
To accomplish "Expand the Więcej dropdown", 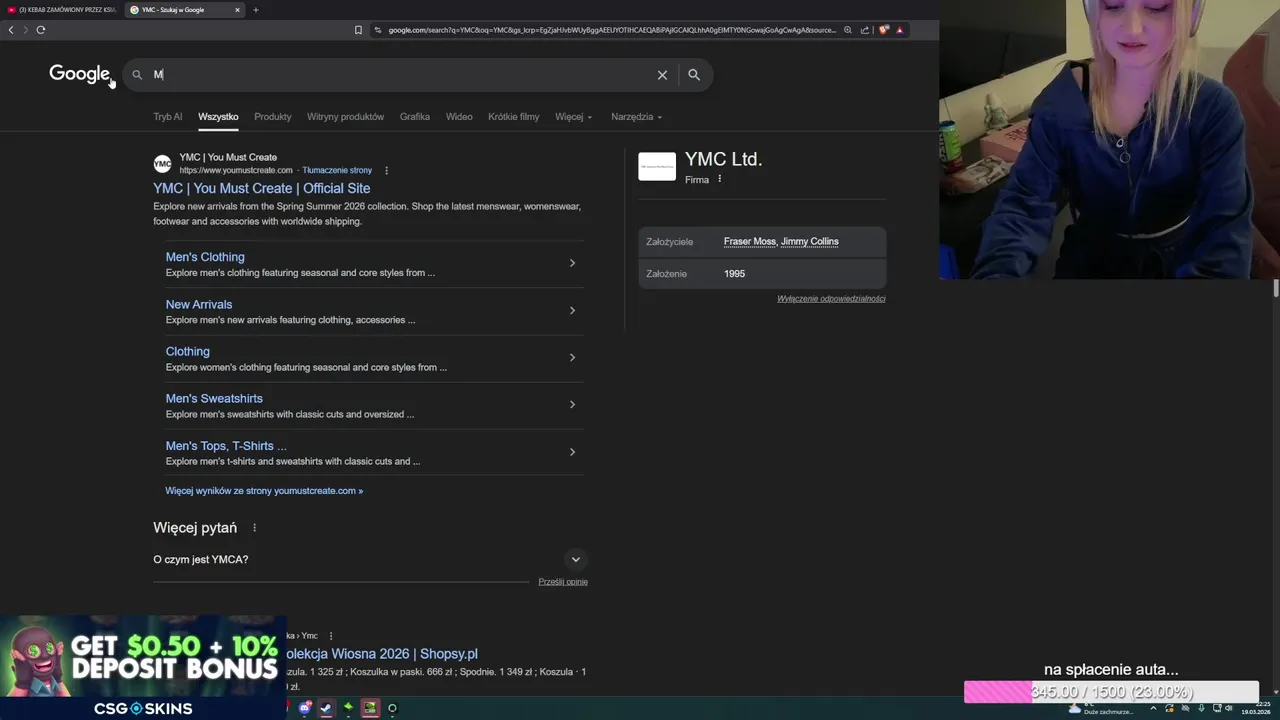I will coord(573,117).
